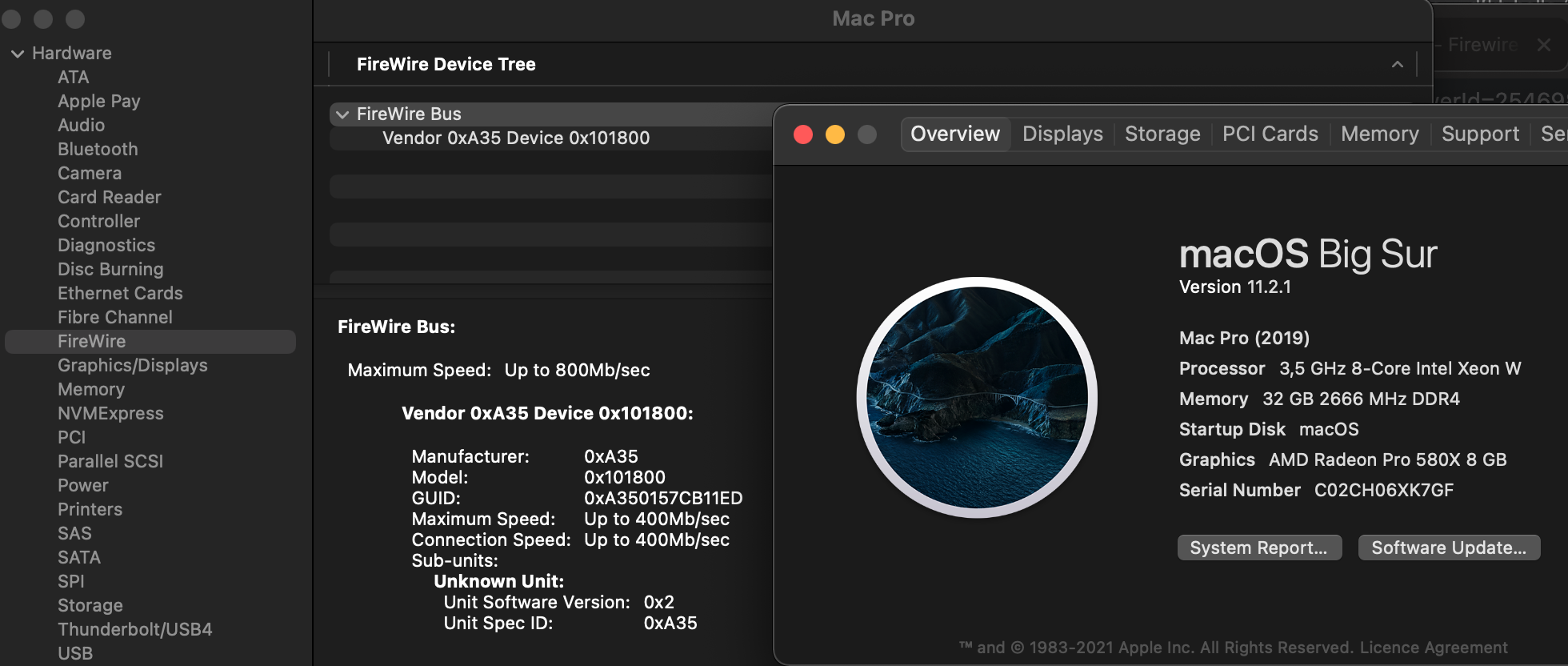1568x666 pixels.
Task: Switch to the Overview tab
Action: (955, 134)
